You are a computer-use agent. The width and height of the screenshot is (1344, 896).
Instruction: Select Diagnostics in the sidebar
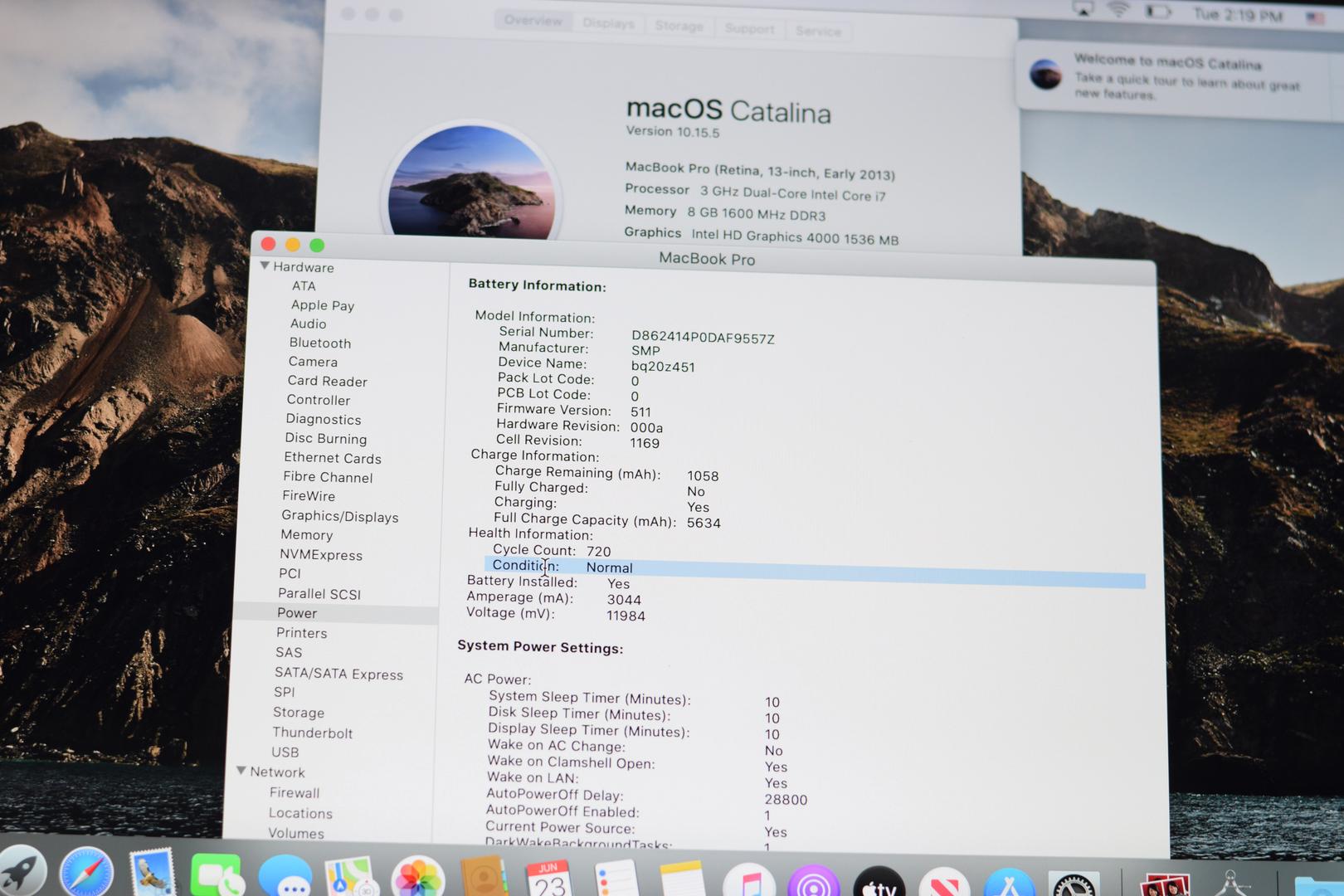(x=324, y=419)
